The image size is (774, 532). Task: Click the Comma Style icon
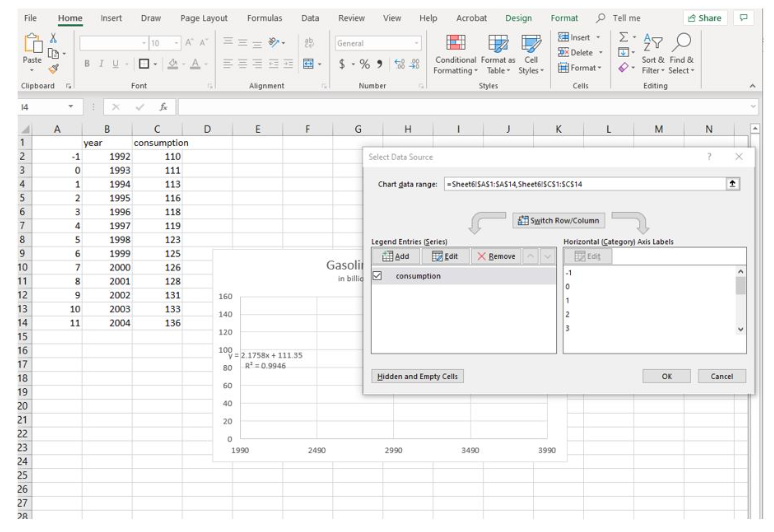coord(379,64)
